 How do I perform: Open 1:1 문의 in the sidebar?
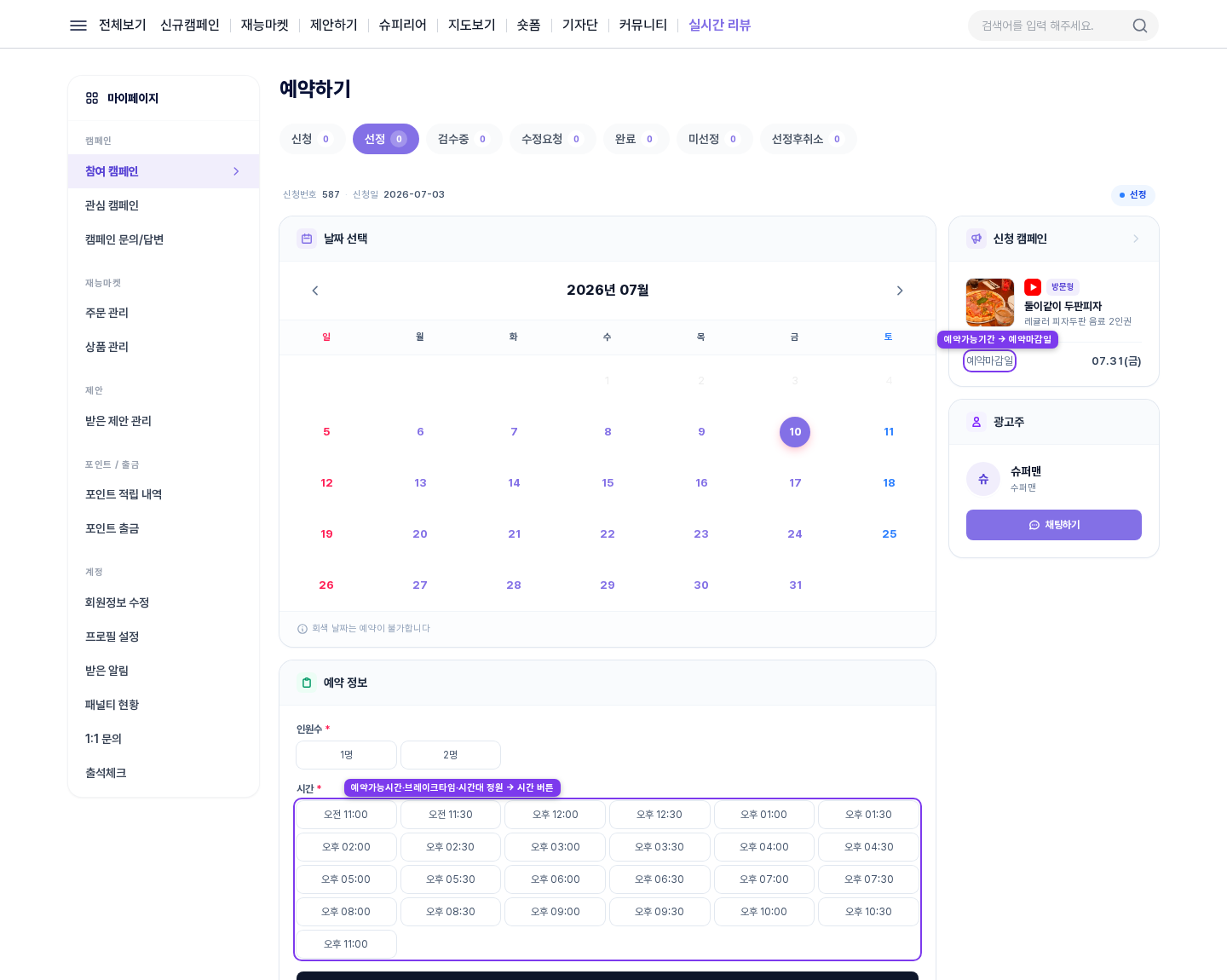164,739
